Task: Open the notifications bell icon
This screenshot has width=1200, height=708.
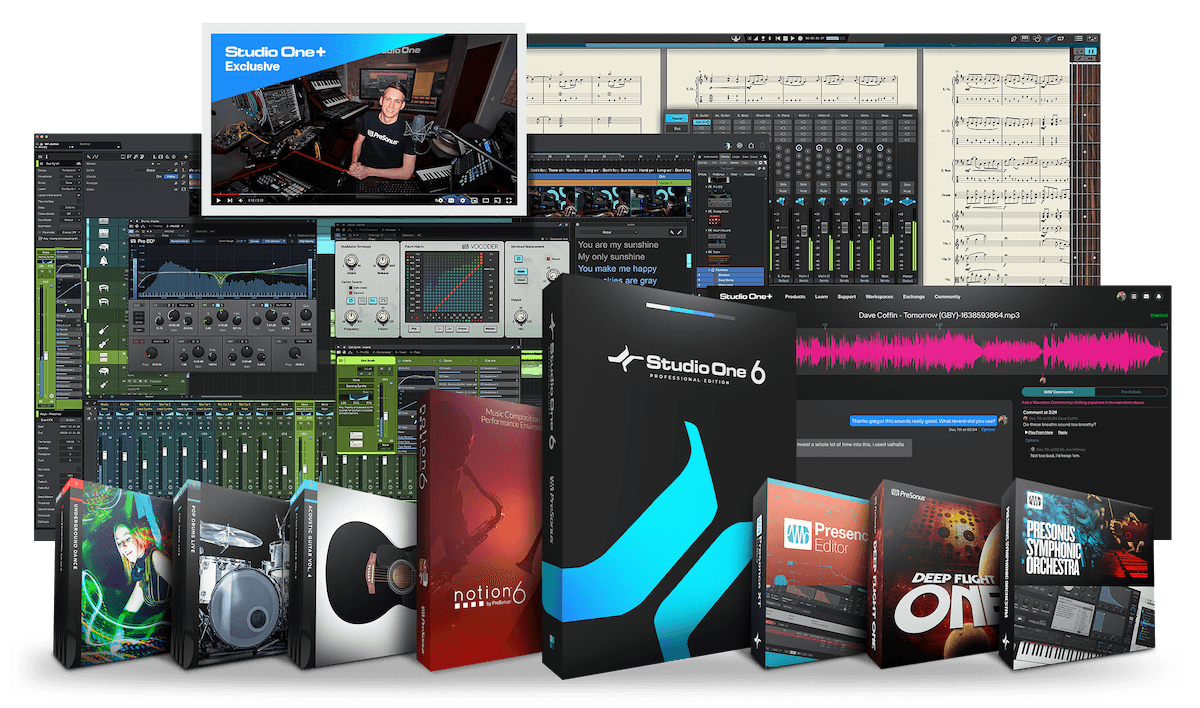Action: click(x=1159, y=297)
